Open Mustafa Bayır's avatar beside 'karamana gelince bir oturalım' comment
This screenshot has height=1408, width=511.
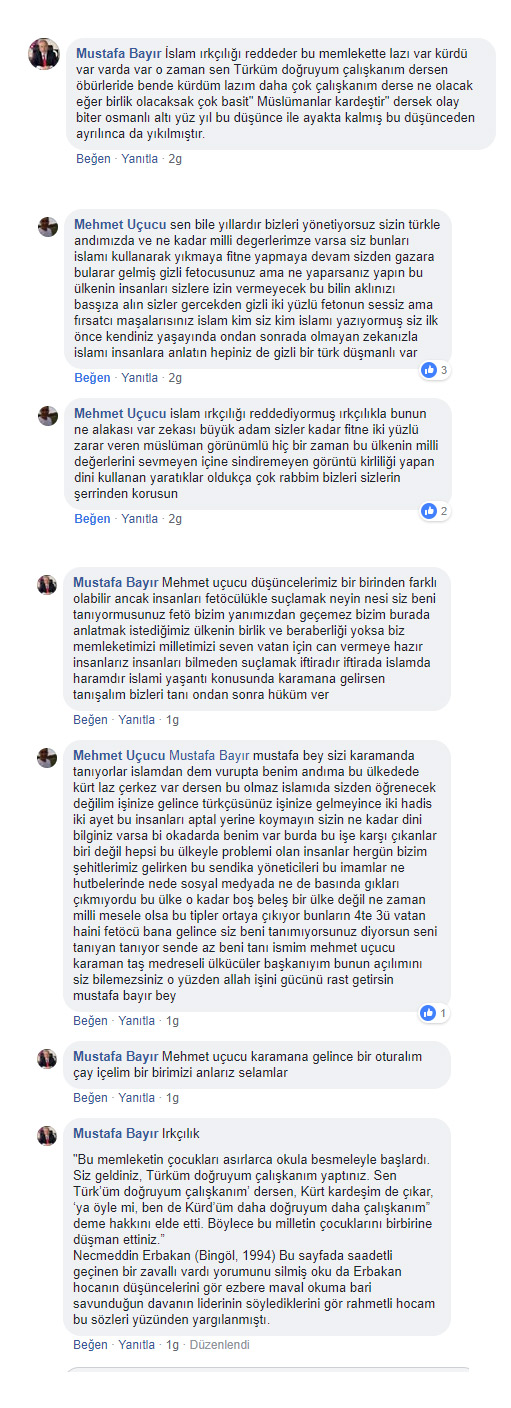(x=47, y=1058)
